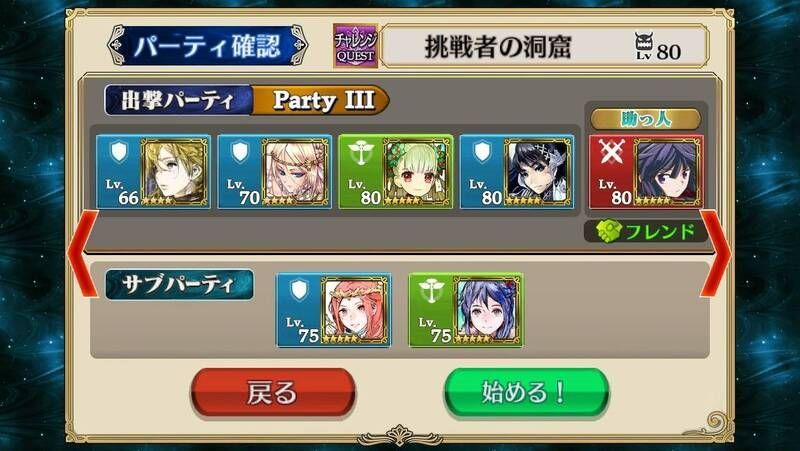Select the Lv. 80 black-haired shield character card
800x451 pixels.
[x=517, y=171]
